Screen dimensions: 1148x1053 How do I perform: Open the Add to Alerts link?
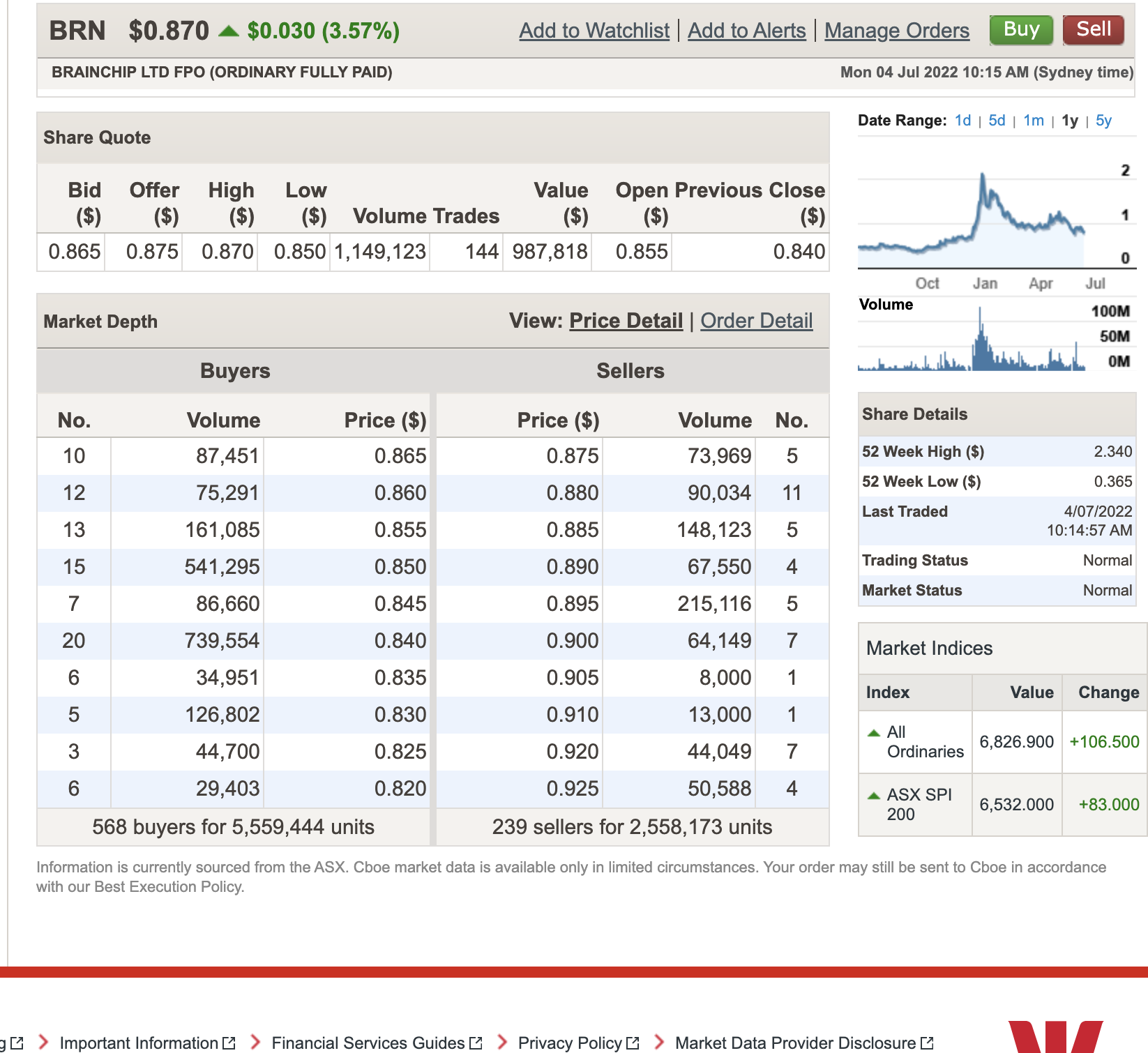tap(746, 31)
